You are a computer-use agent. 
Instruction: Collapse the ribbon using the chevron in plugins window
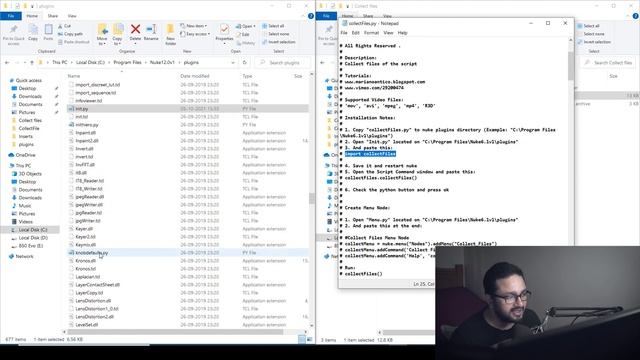pyautogui.click(x=302, y=16)
